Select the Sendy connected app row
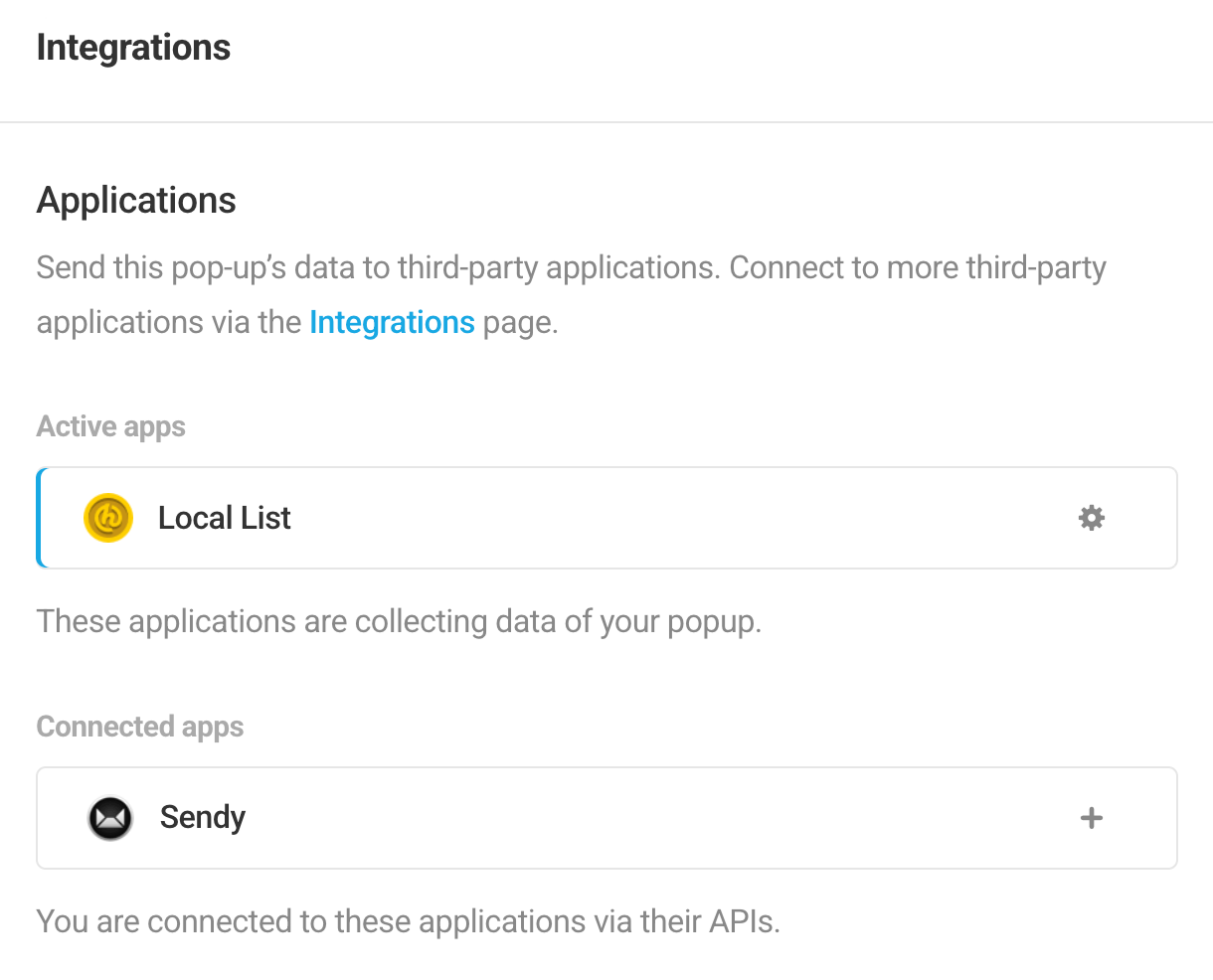The image size is (1213, 980). 606,818
